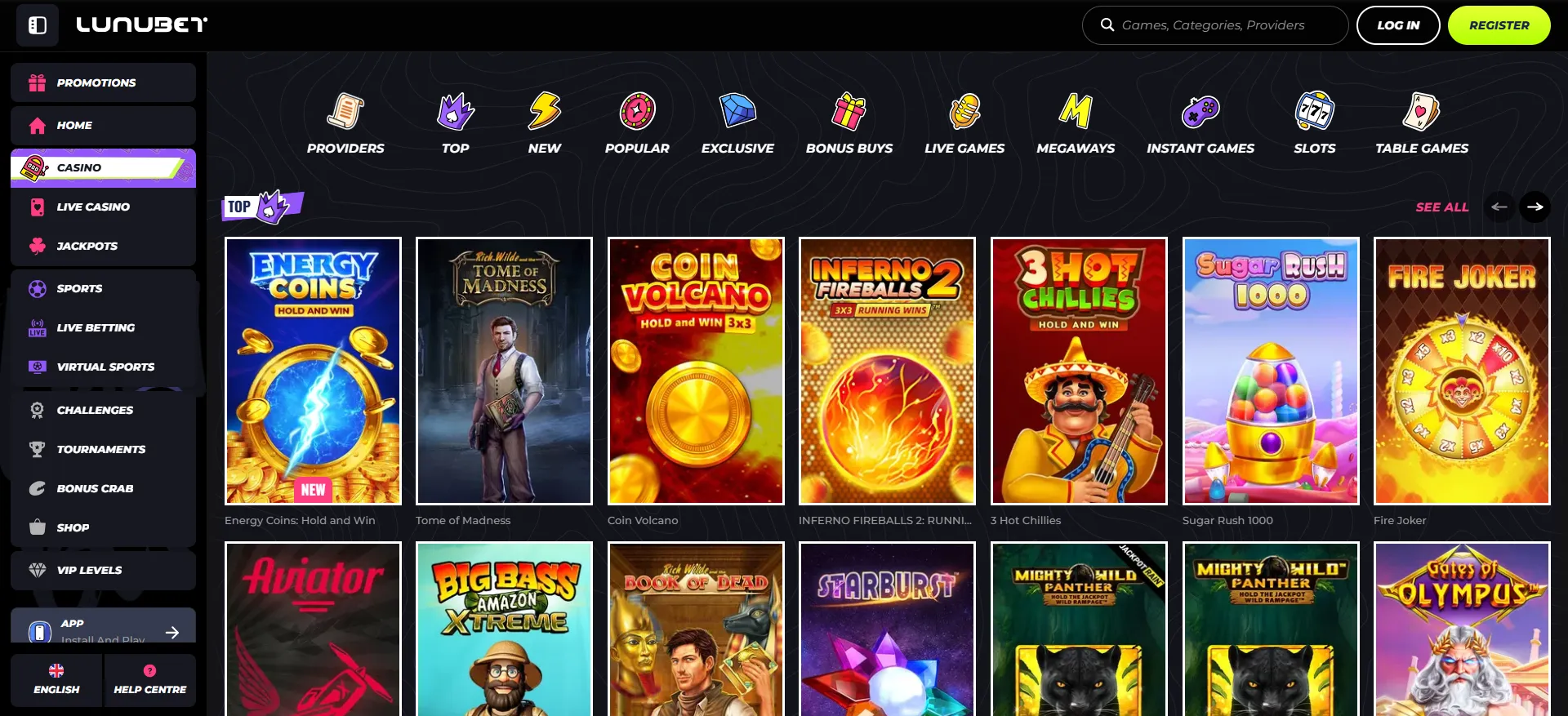
Task: Click the Virtual Sports icon in sidebar
Action: (38, 367)
